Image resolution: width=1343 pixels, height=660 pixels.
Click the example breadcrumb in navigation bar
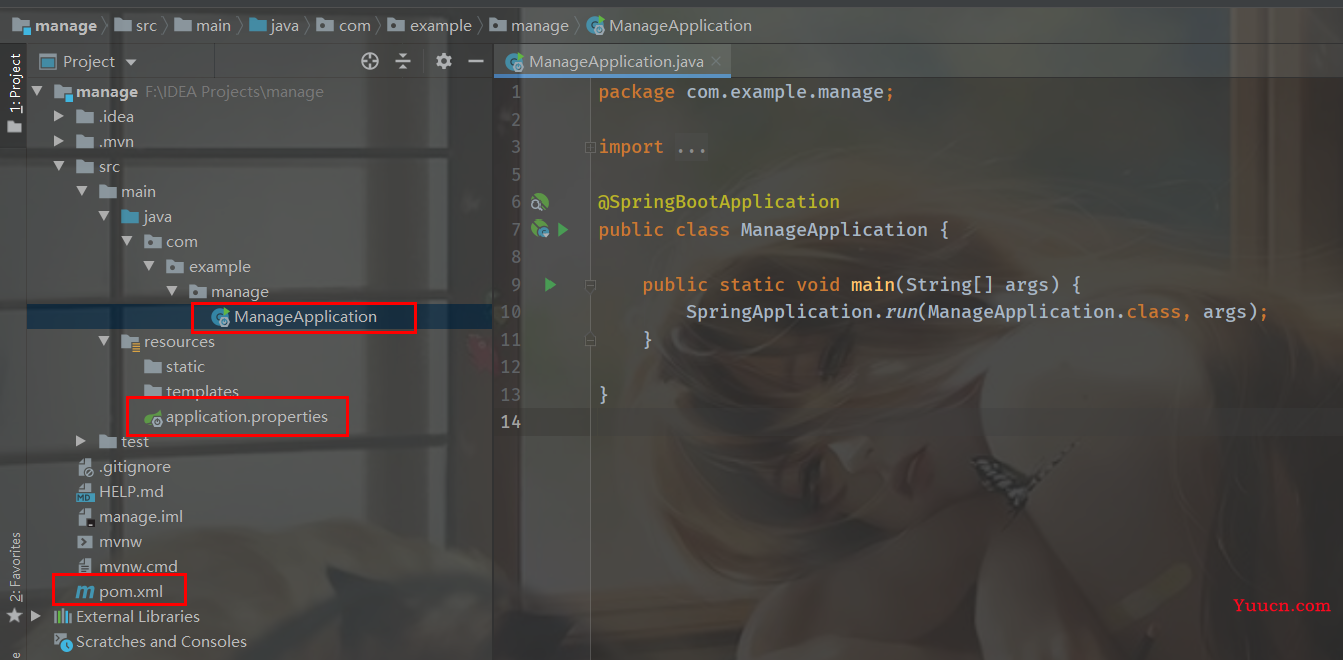(440, 26)
